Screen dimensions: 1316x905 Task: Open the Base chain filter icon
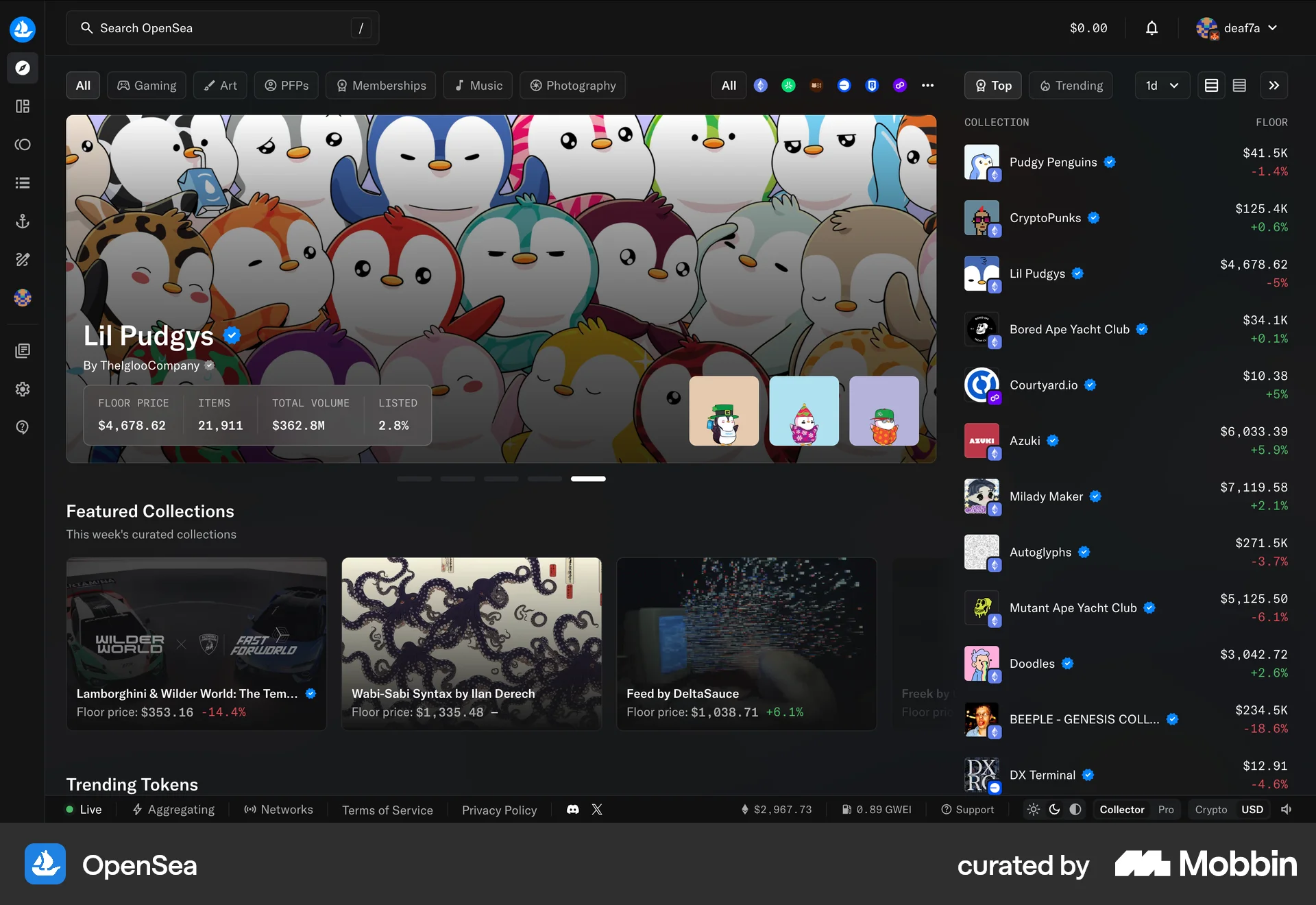pyautogui.click(x=844, y=85)
